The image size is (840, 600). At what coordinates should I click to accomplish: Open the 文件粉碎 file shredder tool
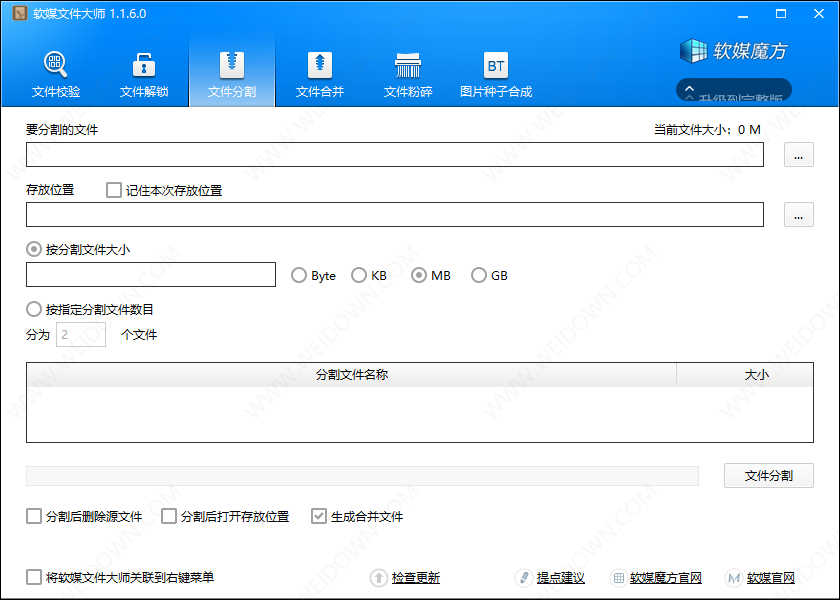pos(408,74)
